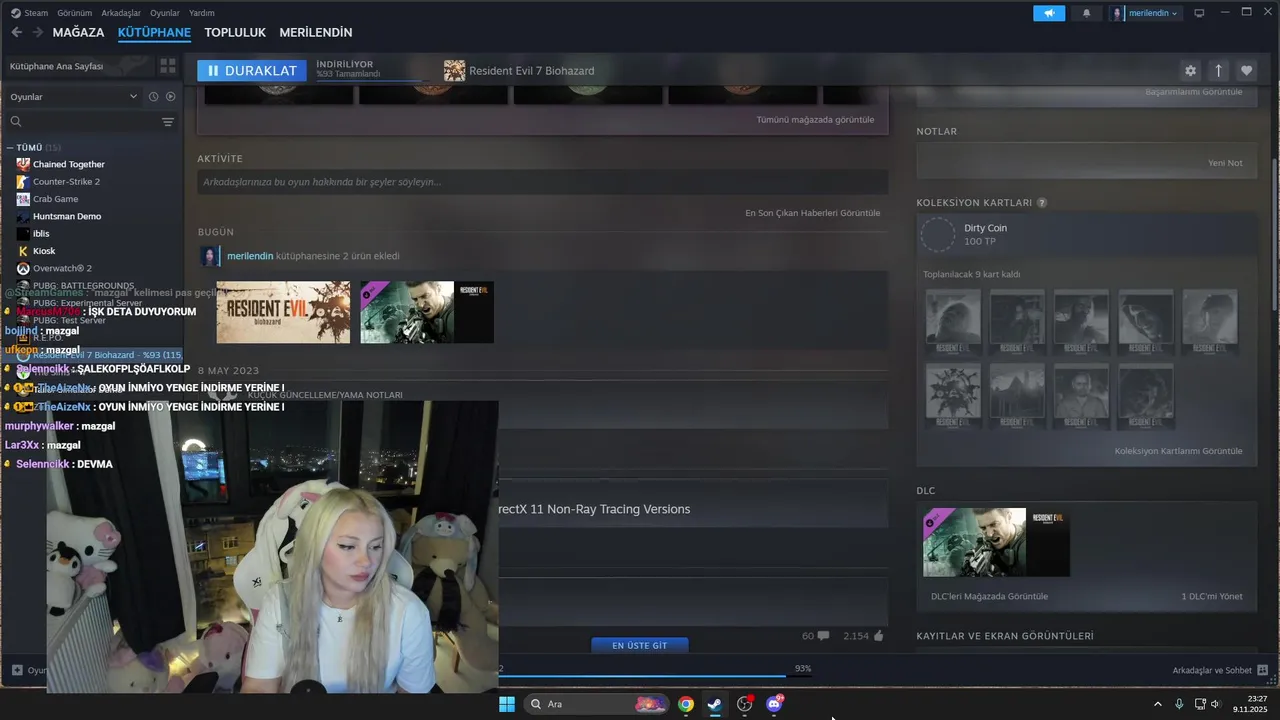
Task: Go forward with the right arrow
Action: tap(37, 32)
